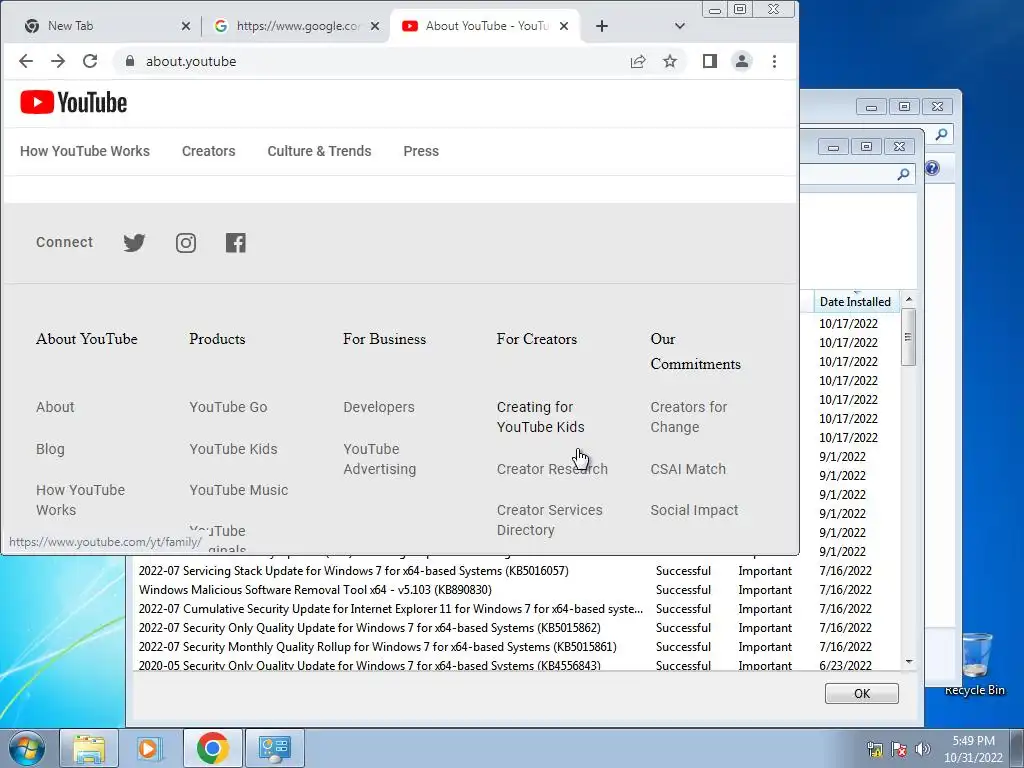This screenshot has height=768, width=1024.
Task: Open Creating for YouTube Kids link
Action: 541,417
